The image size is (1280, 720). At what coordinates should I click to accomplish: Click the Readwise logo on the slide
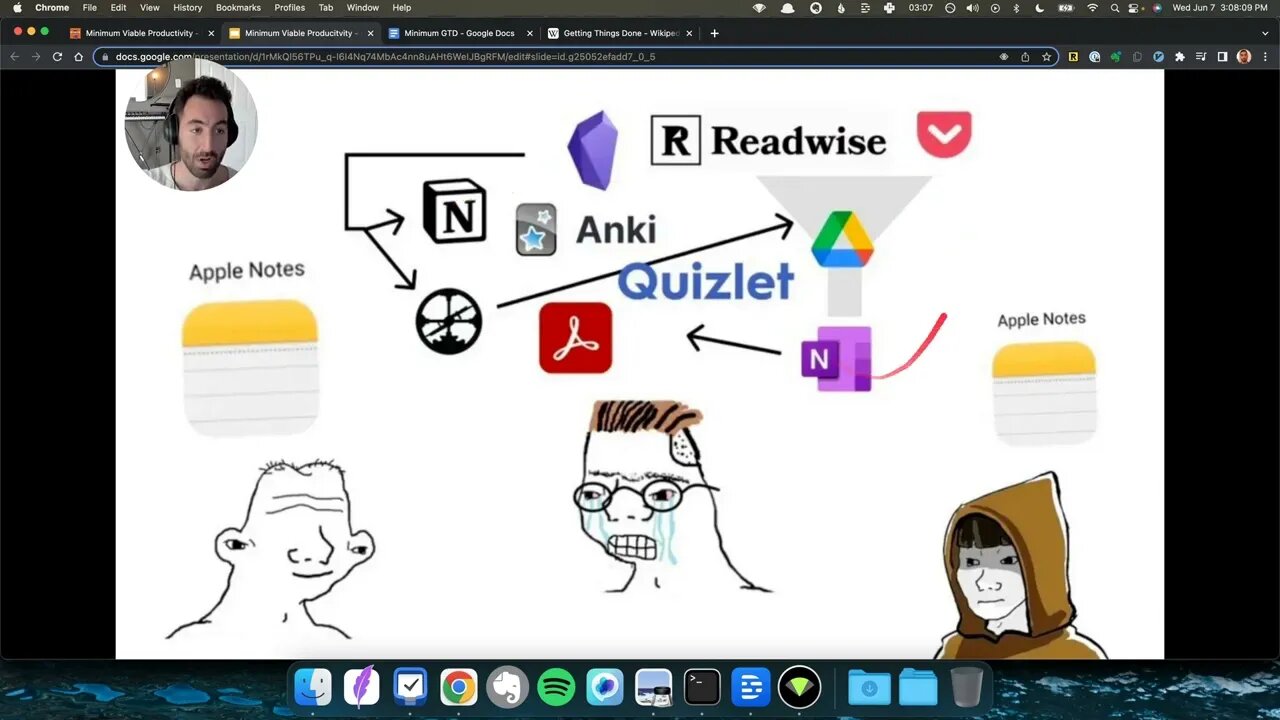(x=769, y=140)
